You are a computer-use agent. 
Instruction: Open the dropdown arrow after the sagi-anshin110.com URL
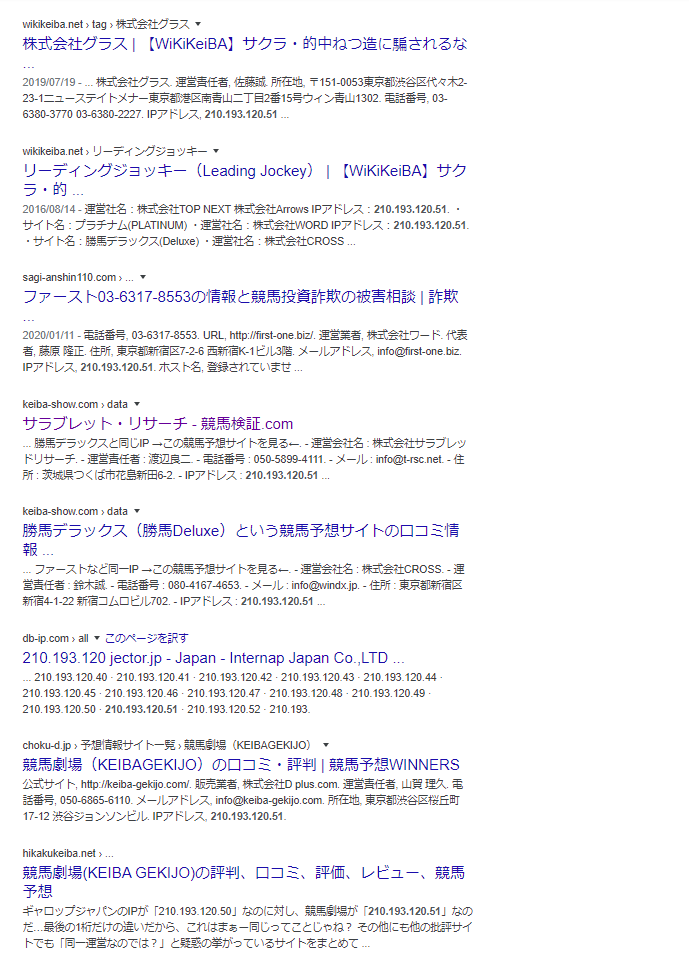click(x=143, y=277)
